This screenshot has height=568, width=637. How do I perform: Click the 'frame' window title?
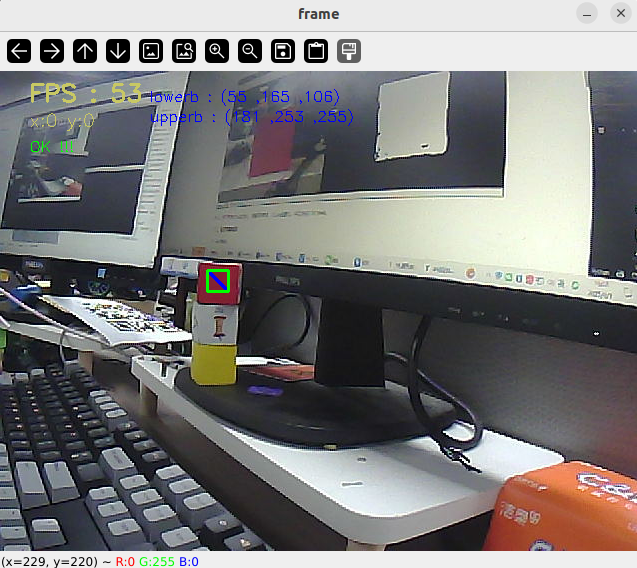tap(318, 14)
